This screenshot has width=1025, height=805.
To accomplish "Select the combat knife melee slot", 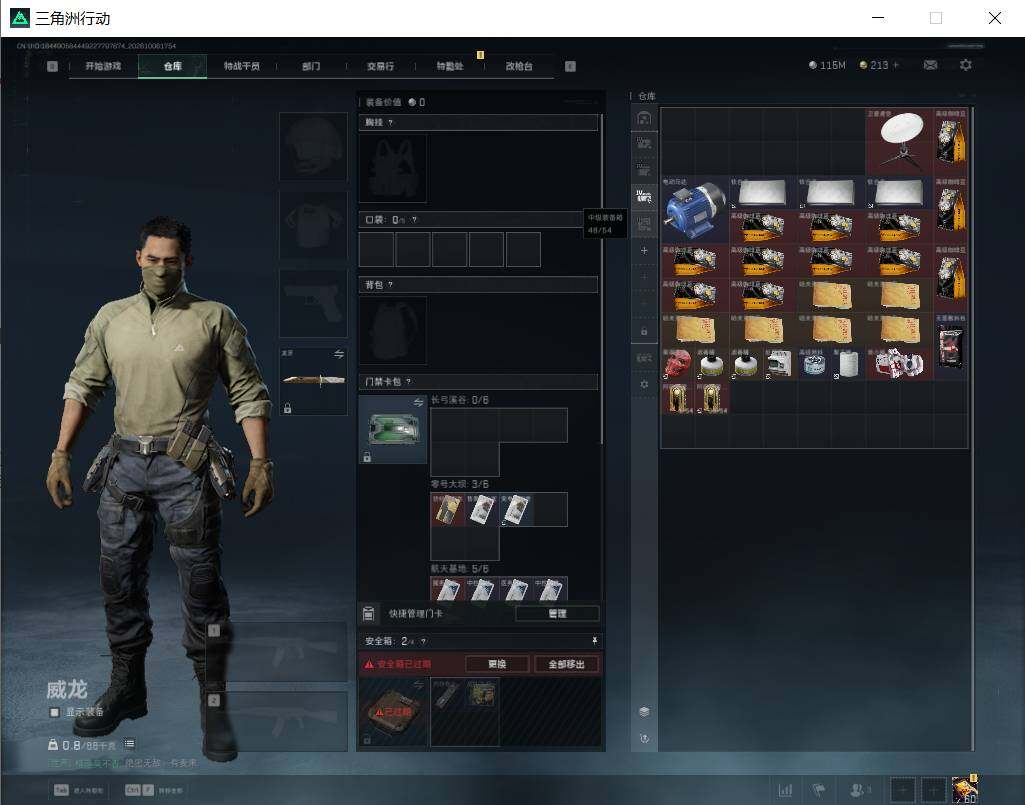I will (313, 380).
